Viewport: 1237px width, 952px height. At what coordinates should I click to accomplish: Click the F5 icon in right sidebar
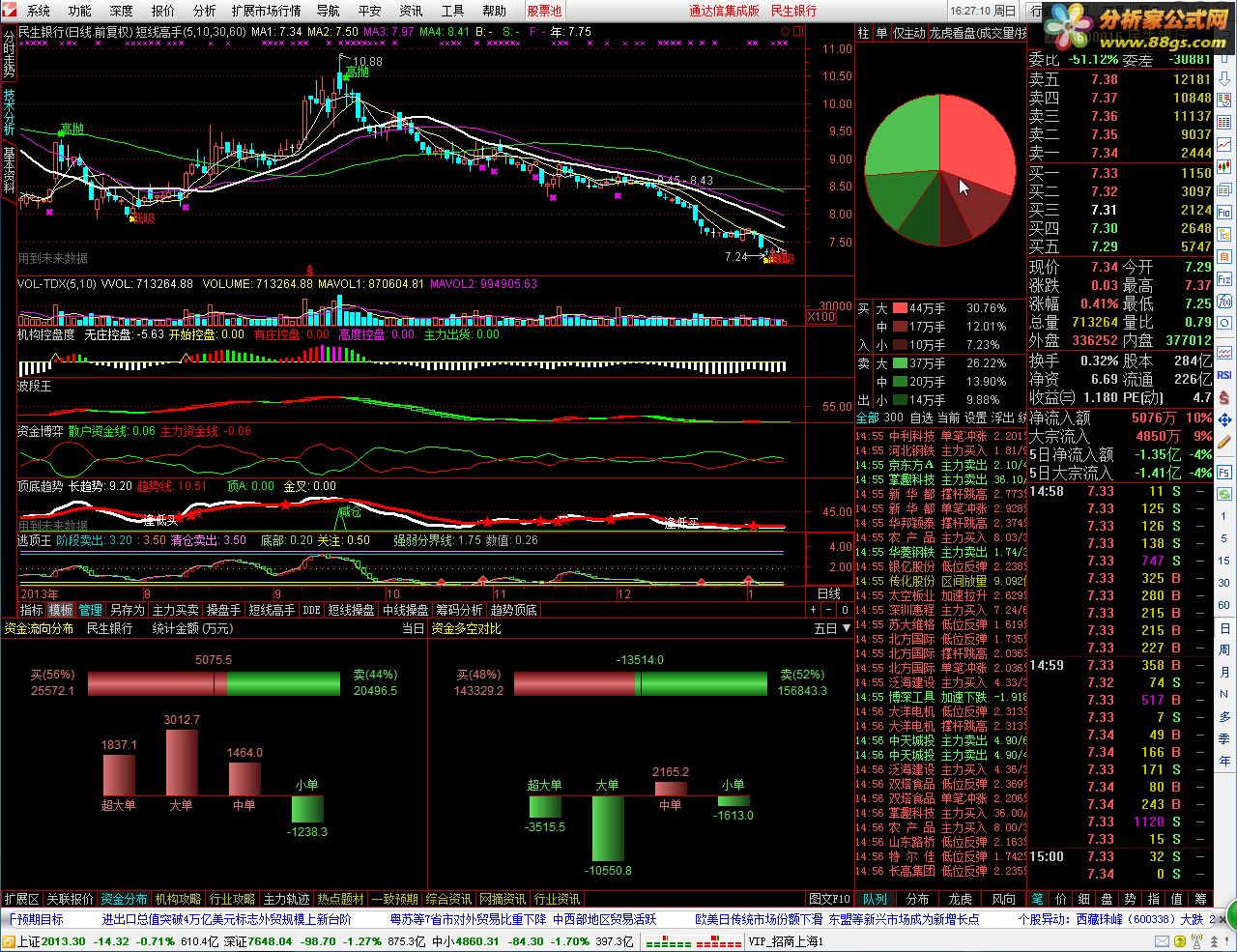tap(1224, 472)
